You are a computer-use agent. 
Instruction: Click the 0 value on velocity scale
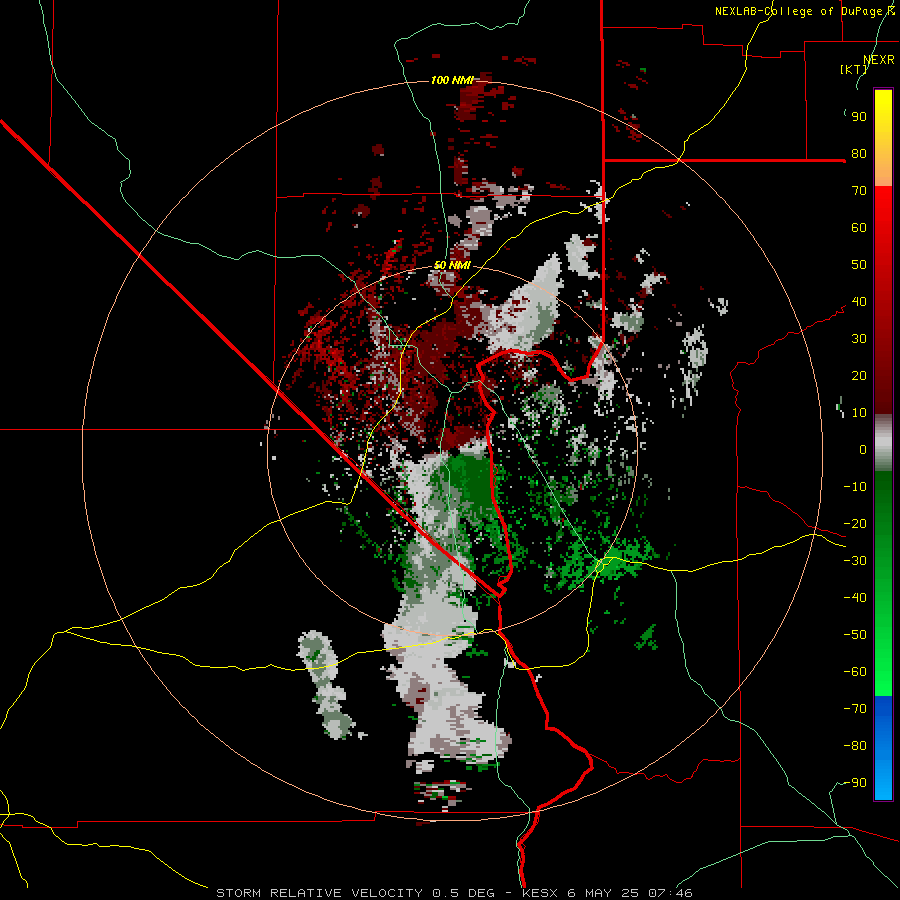(x=863, y=450)
